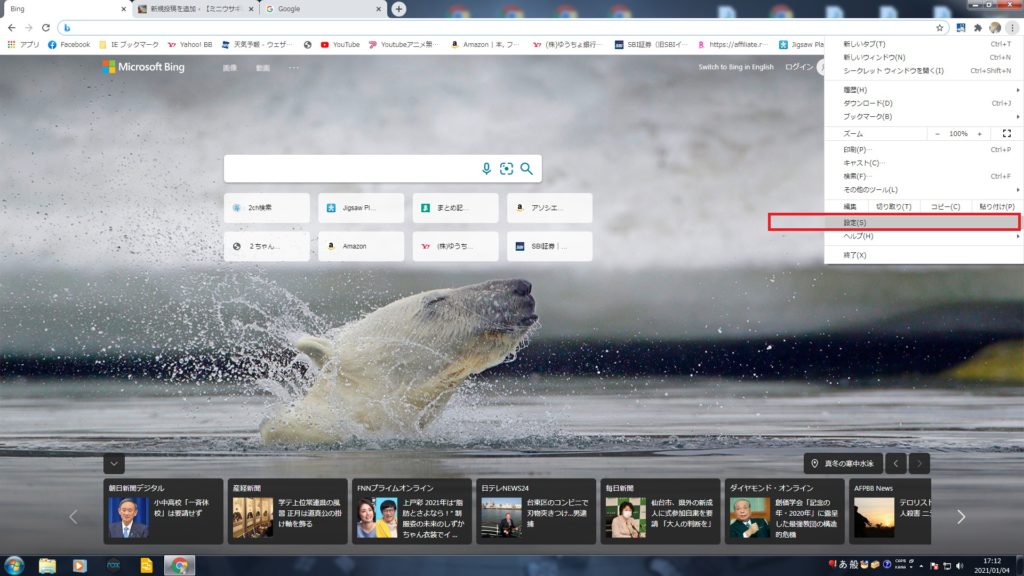Open Bing visual search camera icon
This screenshot has width=1024, height=576.
[x=506, y=169]
